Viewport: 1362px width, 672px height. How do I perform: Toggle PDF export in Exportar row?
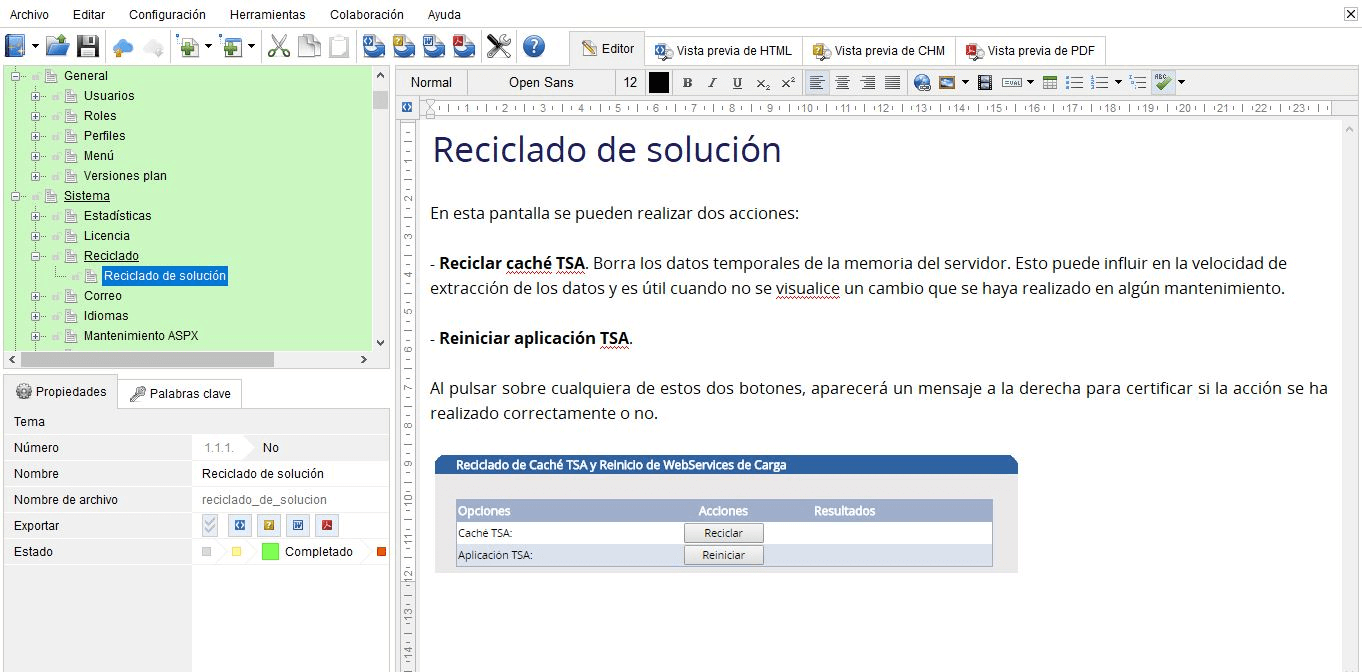point(327,525)
